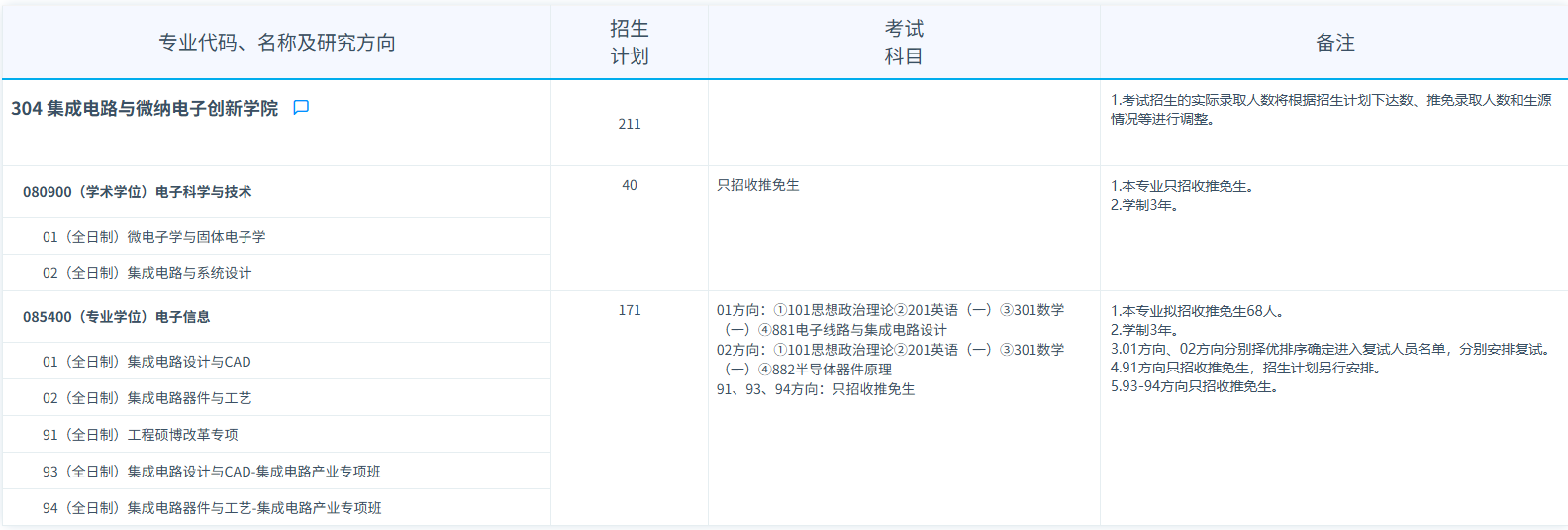Click the enrollment plan number 40
This screenshot has width=1568, height=530.
coord(630,185)
